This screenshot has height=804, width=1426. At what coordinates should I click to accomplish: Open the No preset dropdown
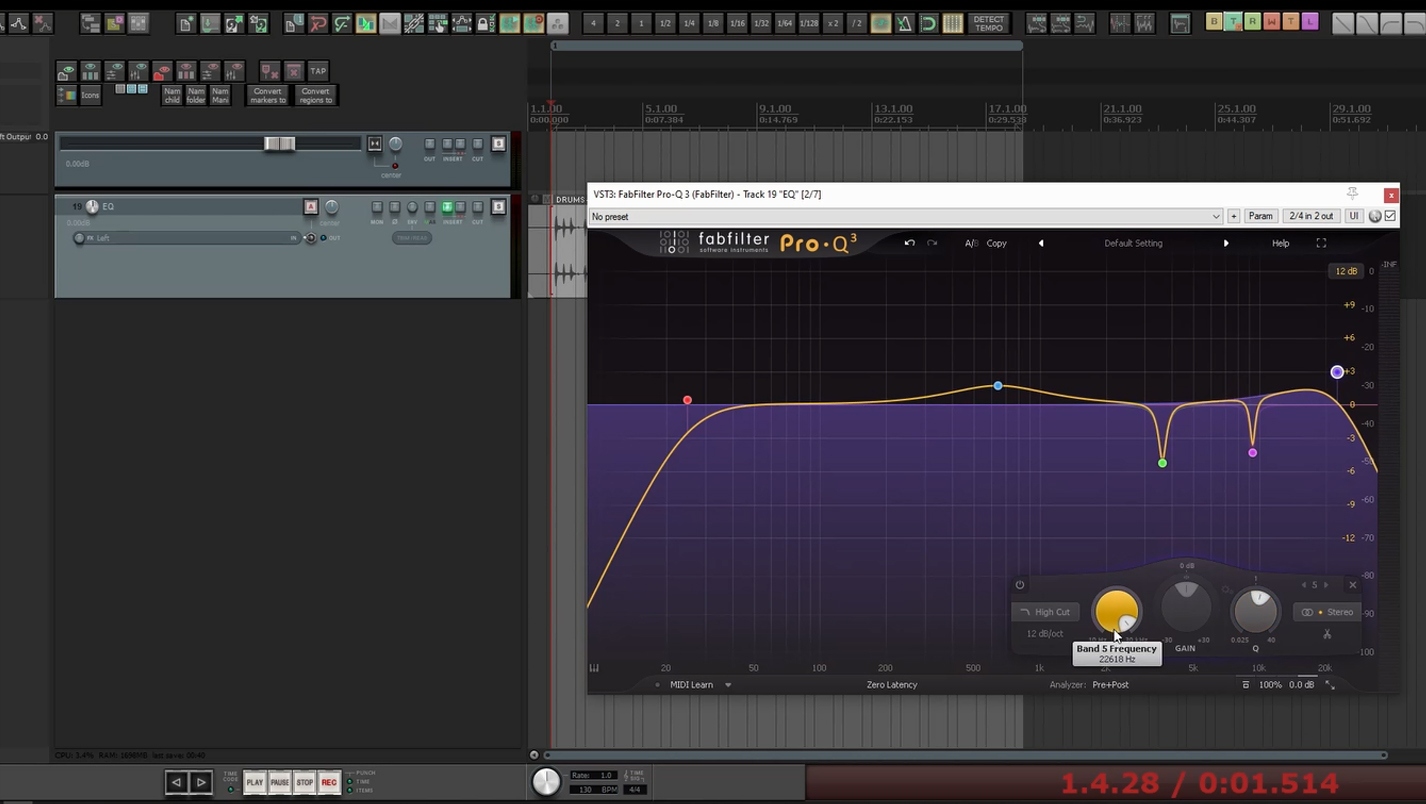pos(905,216)
